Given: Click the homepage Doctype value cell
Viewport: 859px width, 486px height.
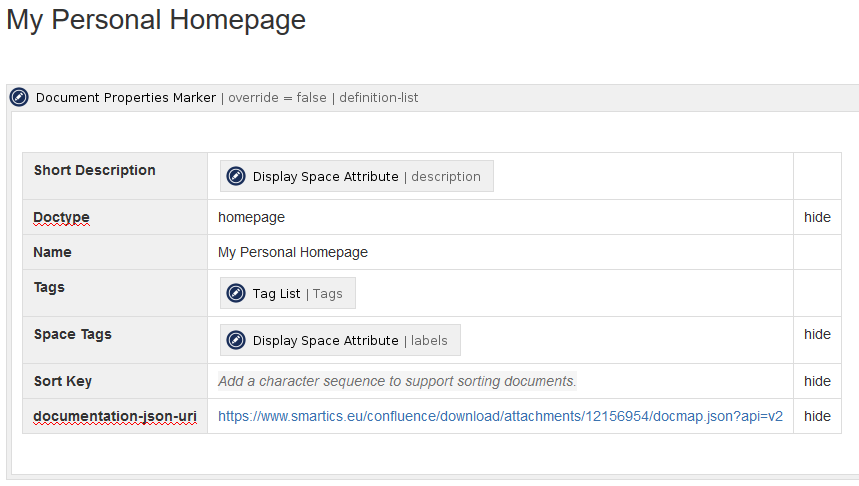Looking at the screenshot, I should (252, 217).
